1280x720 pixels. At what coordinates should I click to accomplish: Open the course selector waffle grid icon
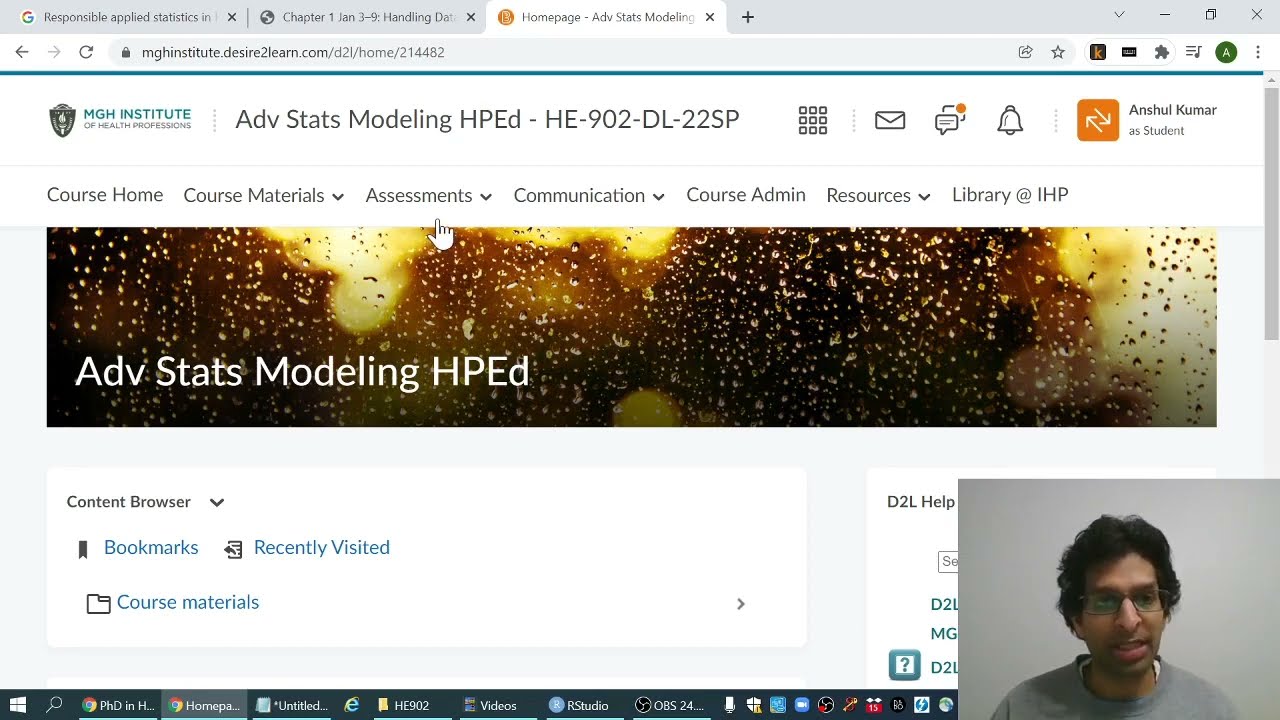[813, 121]
